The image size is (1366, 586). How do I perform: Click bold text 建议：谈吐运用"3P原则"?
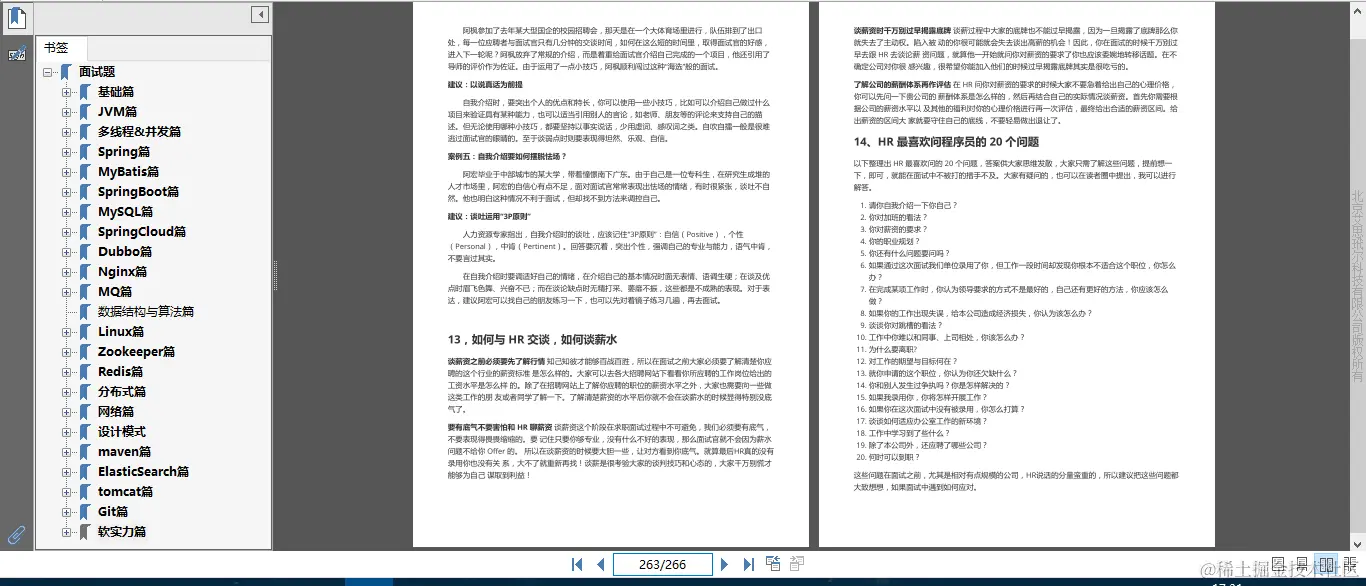pos(489,217)
